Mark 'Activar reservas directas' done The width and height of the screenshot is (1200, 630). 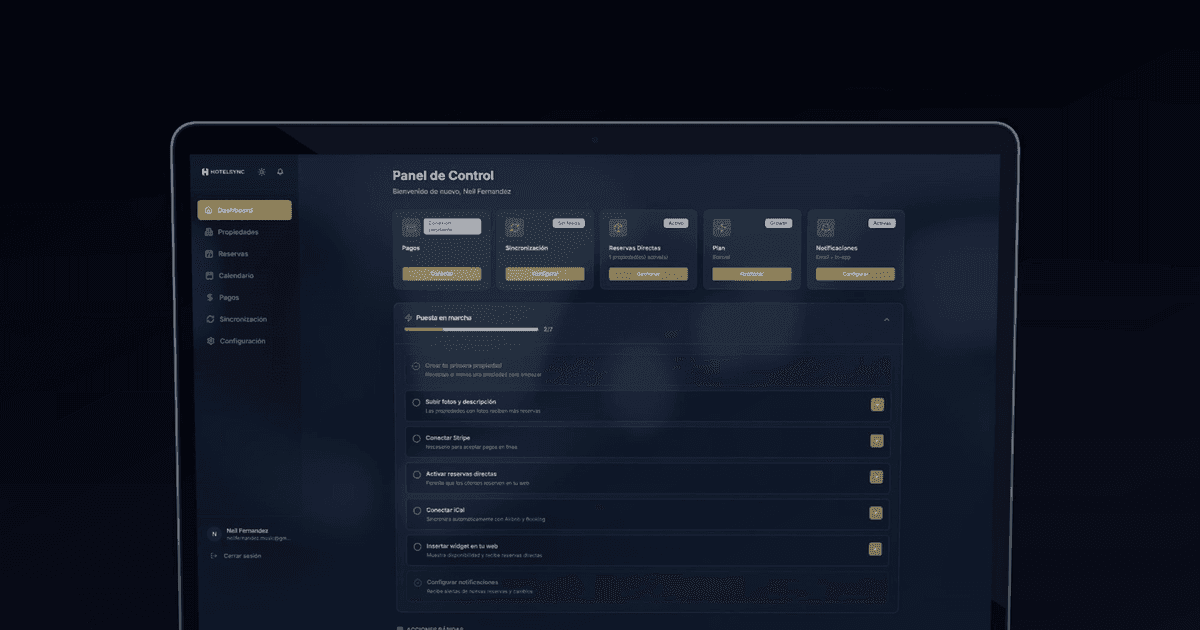(417, 474)
